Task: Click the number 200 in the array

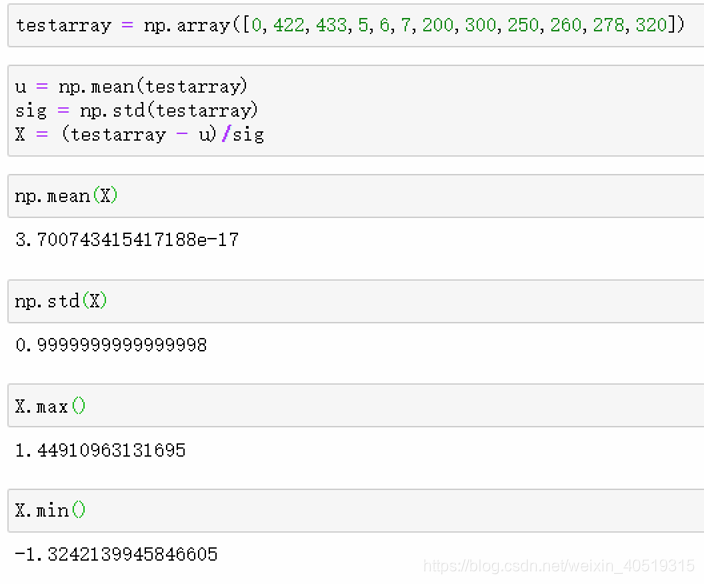Action: pyautogui.click(x=438, y=25)
